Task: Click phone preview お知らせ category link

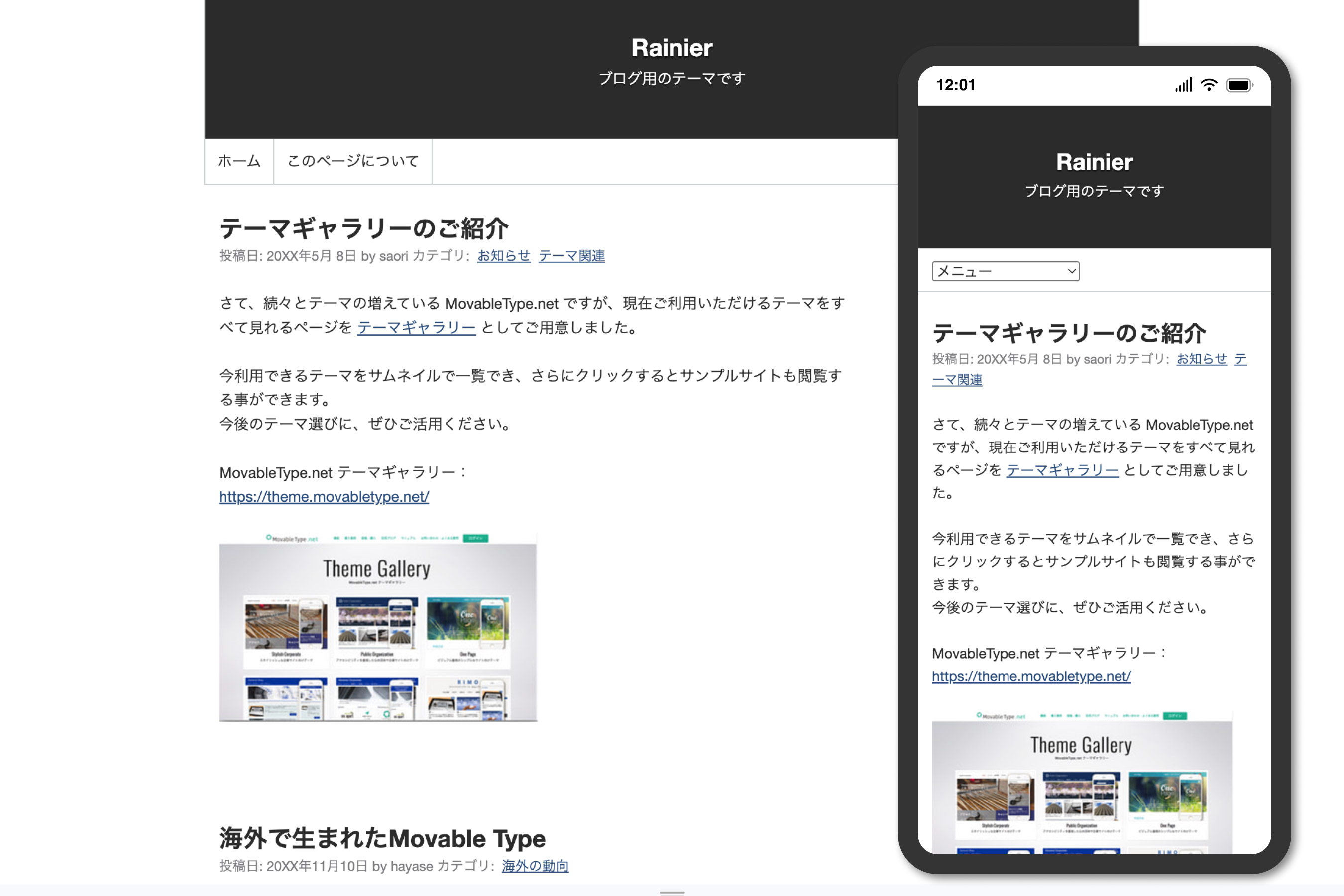Action: click(x=1201, y=359)
